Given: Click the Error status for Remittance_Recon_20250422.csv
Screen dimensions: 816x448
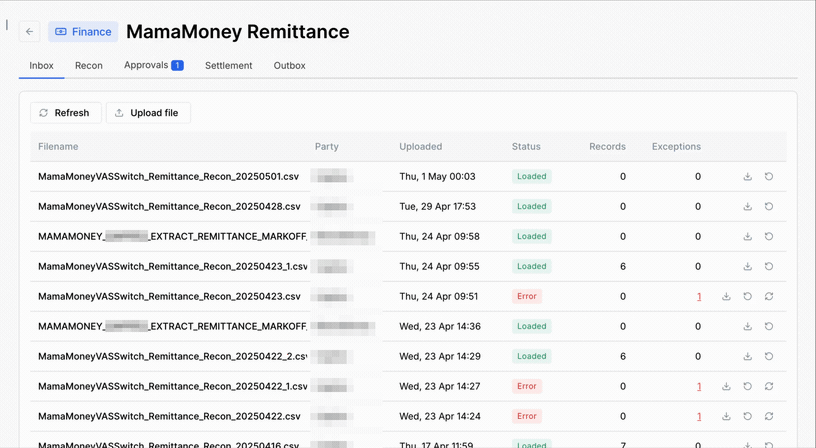Looking at the screenshot, I should [x=527, y=416].
